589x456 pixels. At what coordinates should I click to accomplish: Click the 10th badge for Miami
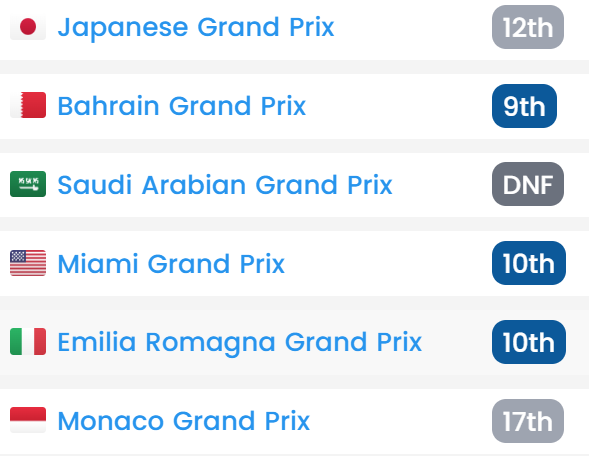pyautogui.click(x=529, y=263)
